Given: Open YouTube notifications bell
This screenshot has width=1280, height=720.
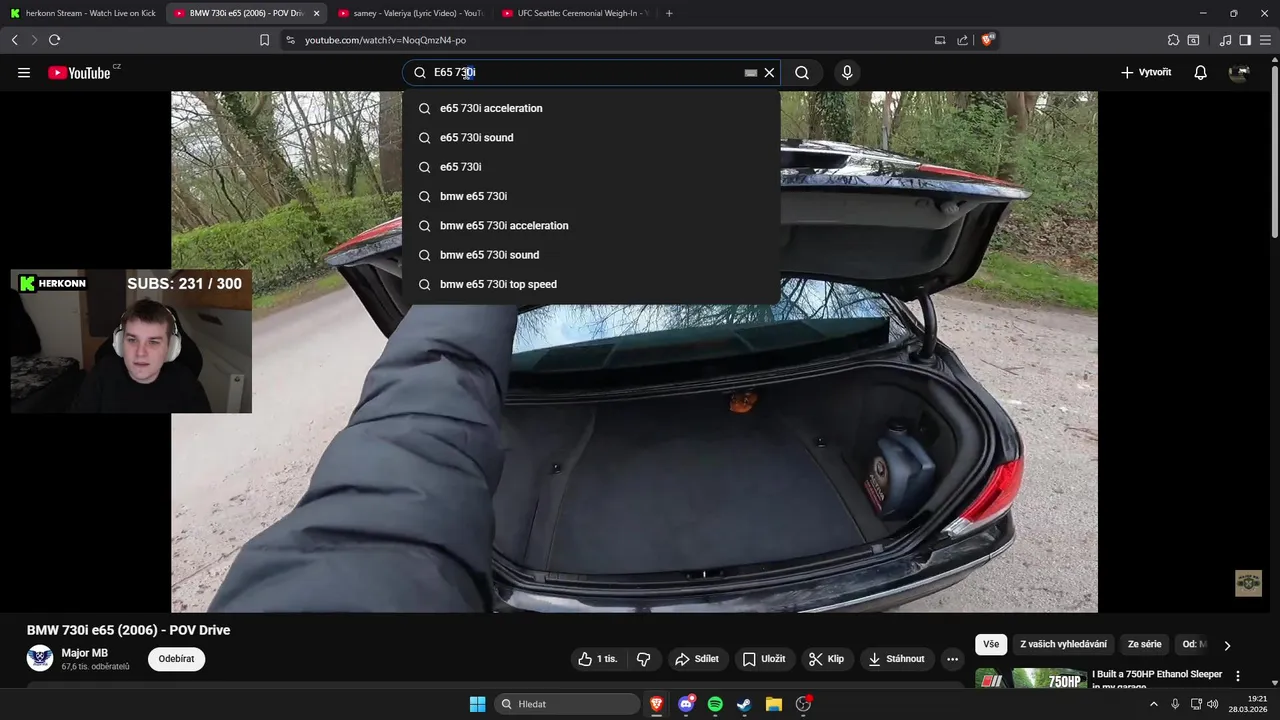Looking at the screenshot, I should click(1200, 72).
